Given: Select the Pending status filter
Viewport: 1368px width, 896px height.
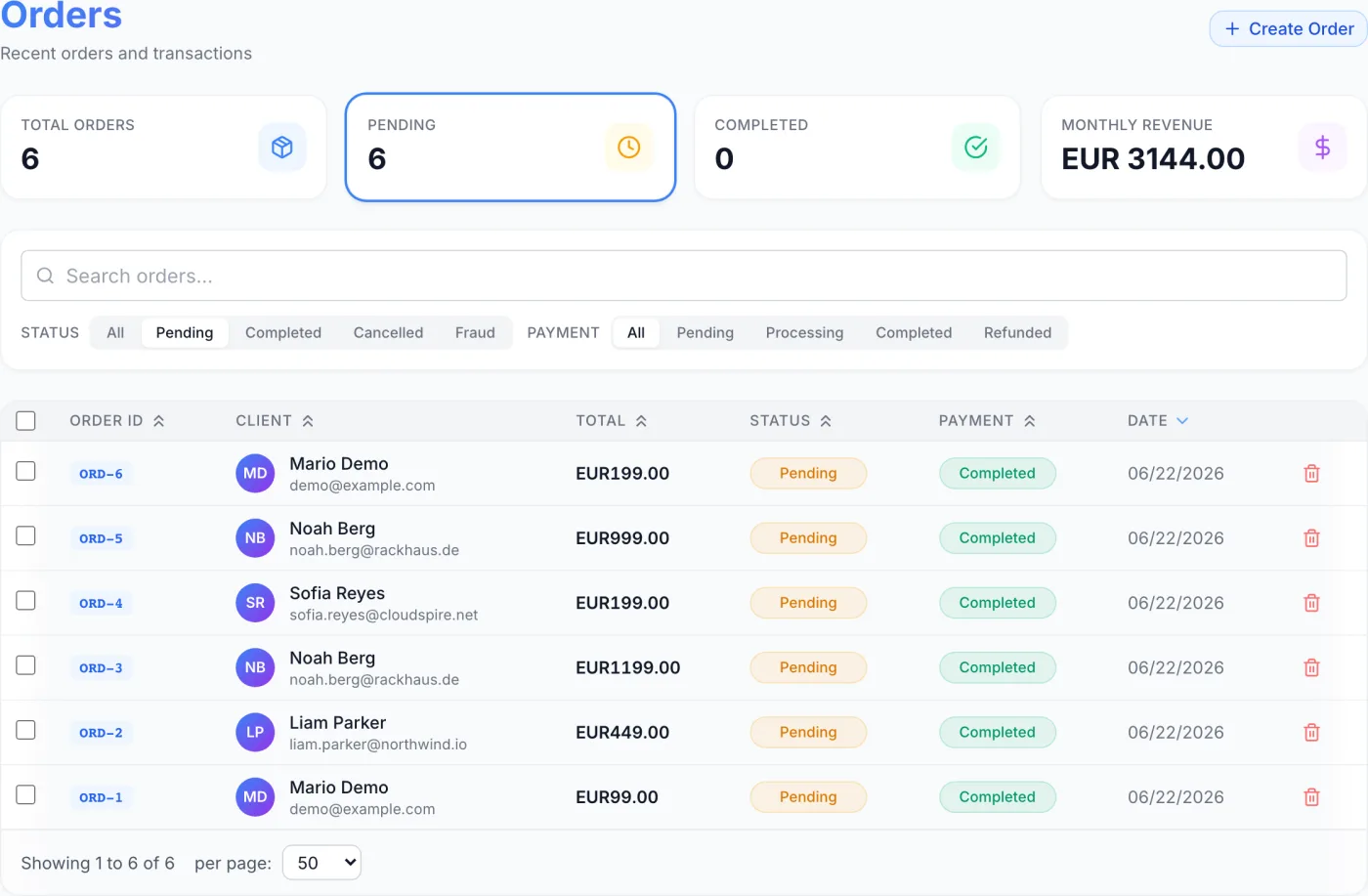Looking at the screenshot, I should tap(185, 333).
